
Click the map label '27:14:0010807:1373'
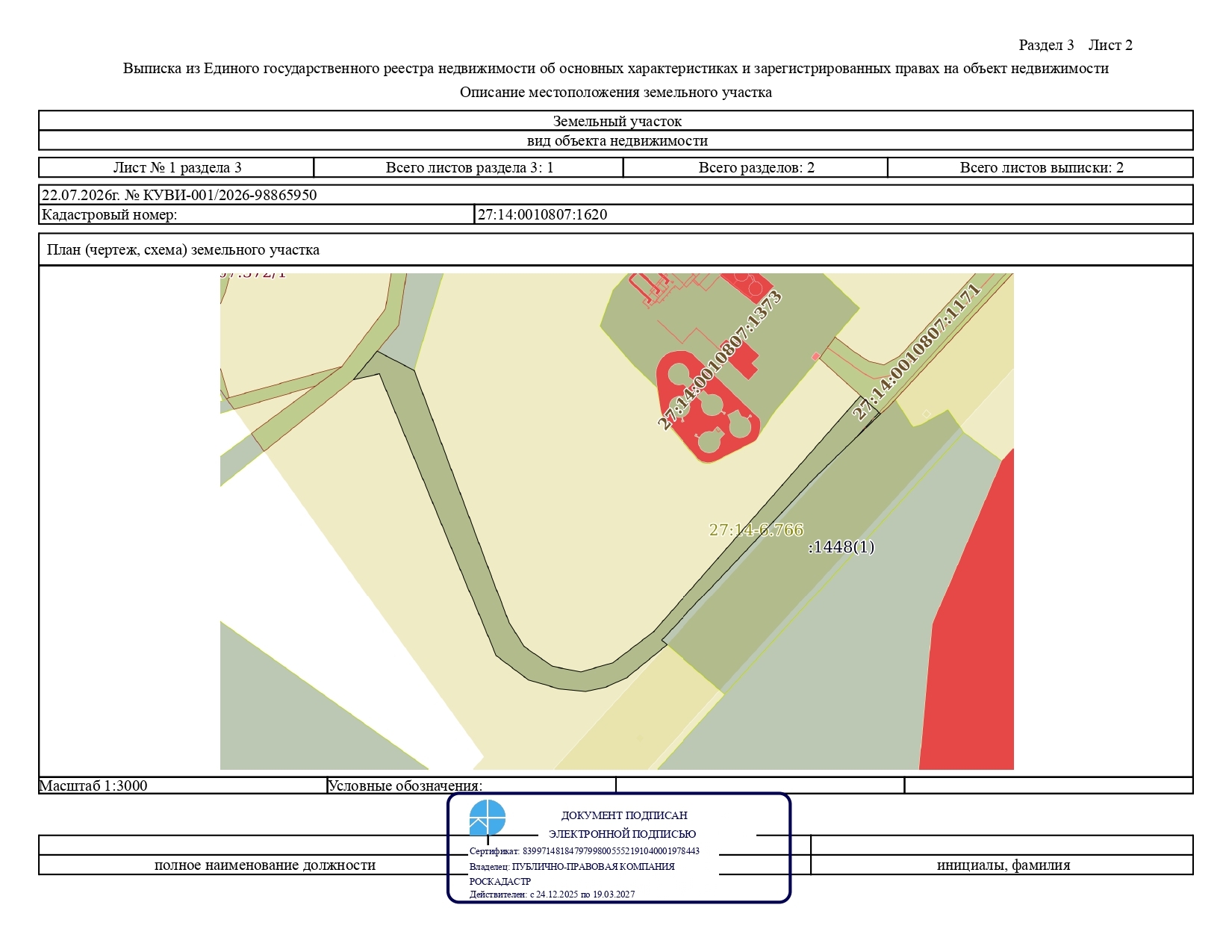point(719,361)
